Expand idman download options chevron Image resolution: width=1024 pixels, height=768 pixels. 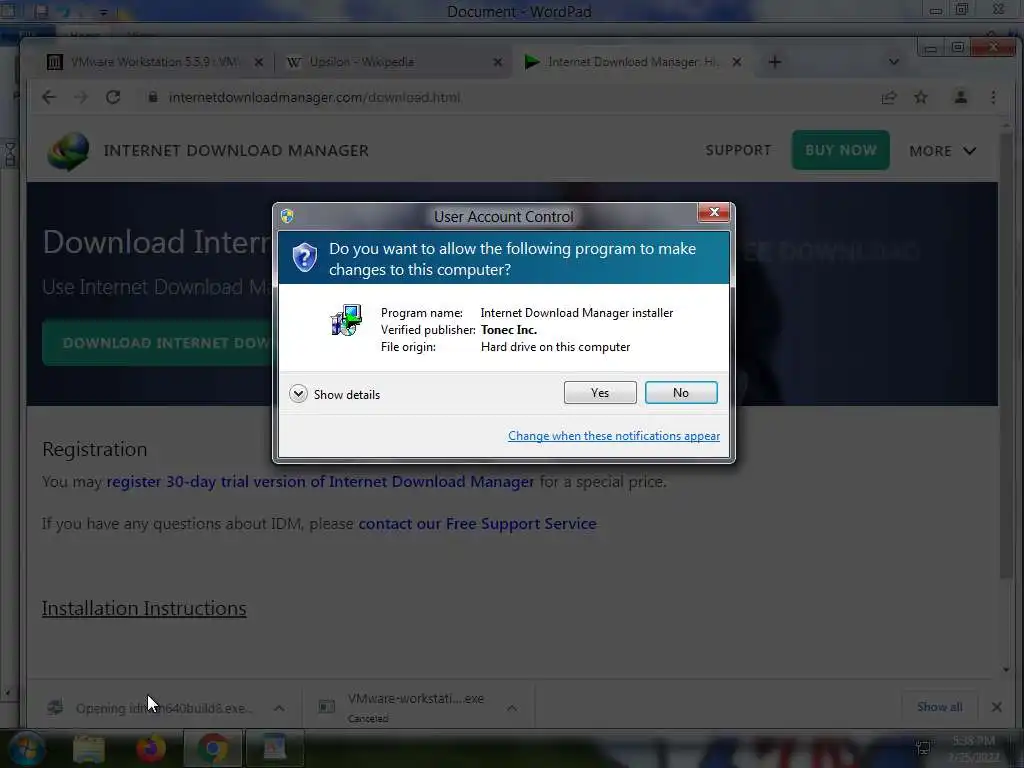(279, 708)
